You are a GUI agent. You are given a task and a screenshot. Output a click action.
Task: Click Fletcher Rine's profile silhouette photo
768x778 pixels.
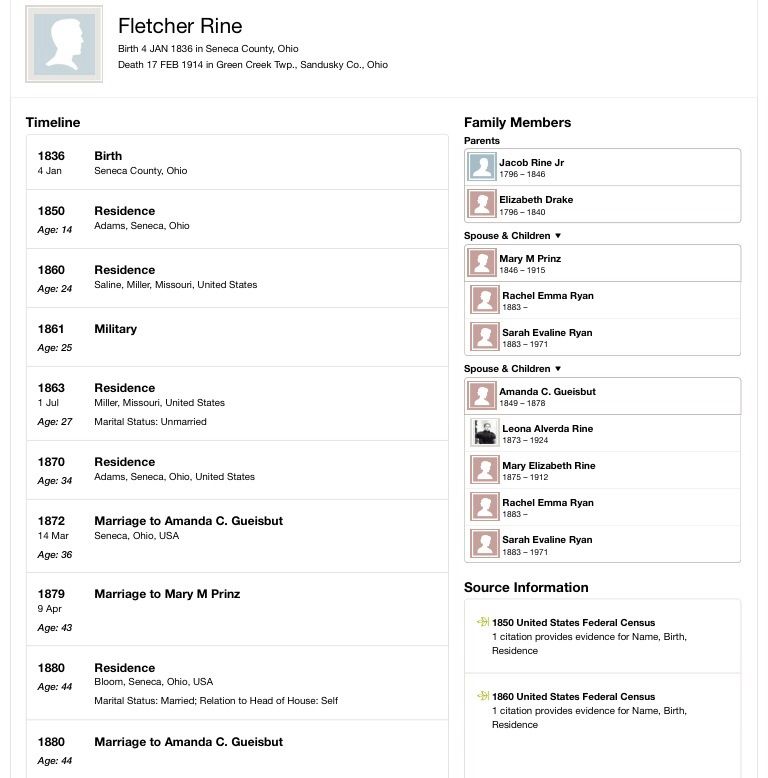click(64, 44)
